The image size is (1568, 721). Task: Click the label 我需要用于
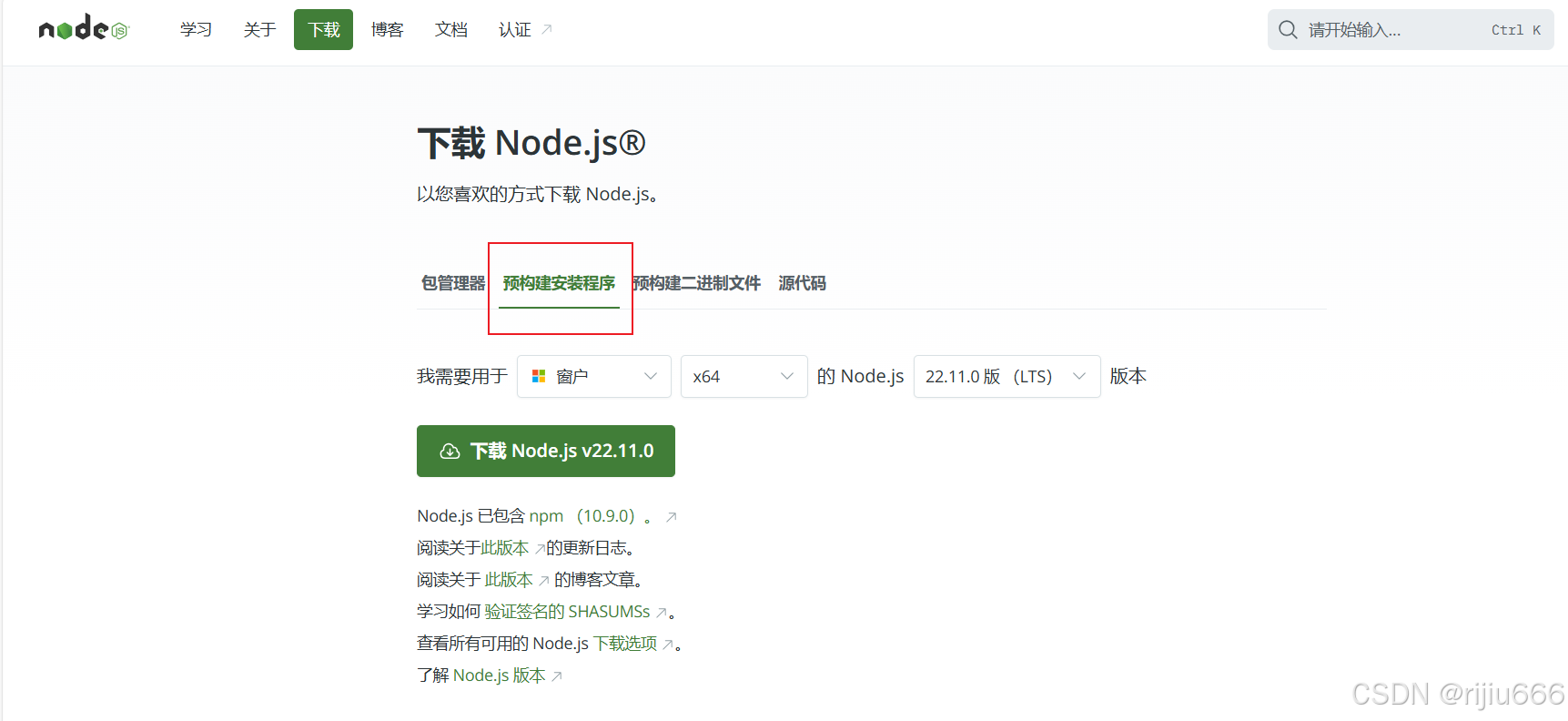[x=462, y=376]
